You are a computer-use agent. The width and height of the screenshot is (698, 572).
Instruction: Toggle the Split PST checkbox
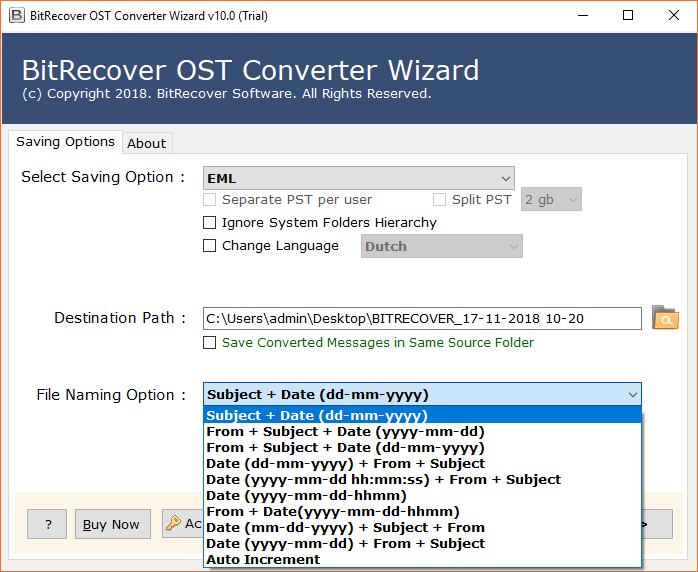[439, 199]
